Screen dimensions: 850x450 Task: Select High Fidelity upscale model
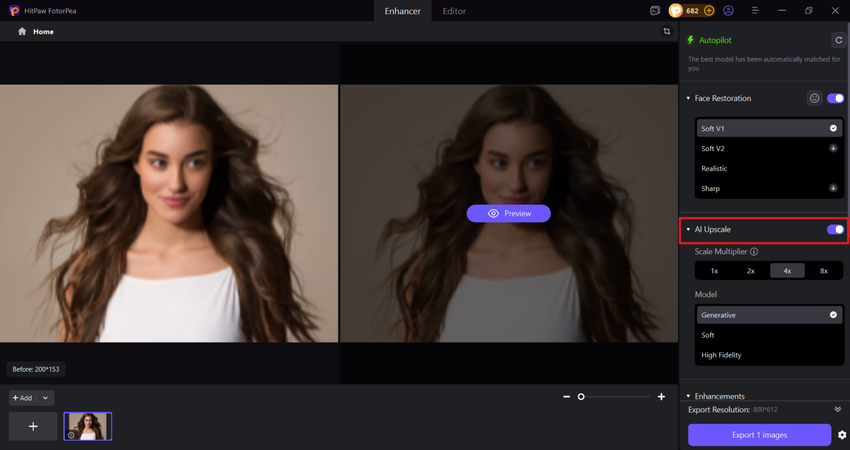(x=769, y=355)
